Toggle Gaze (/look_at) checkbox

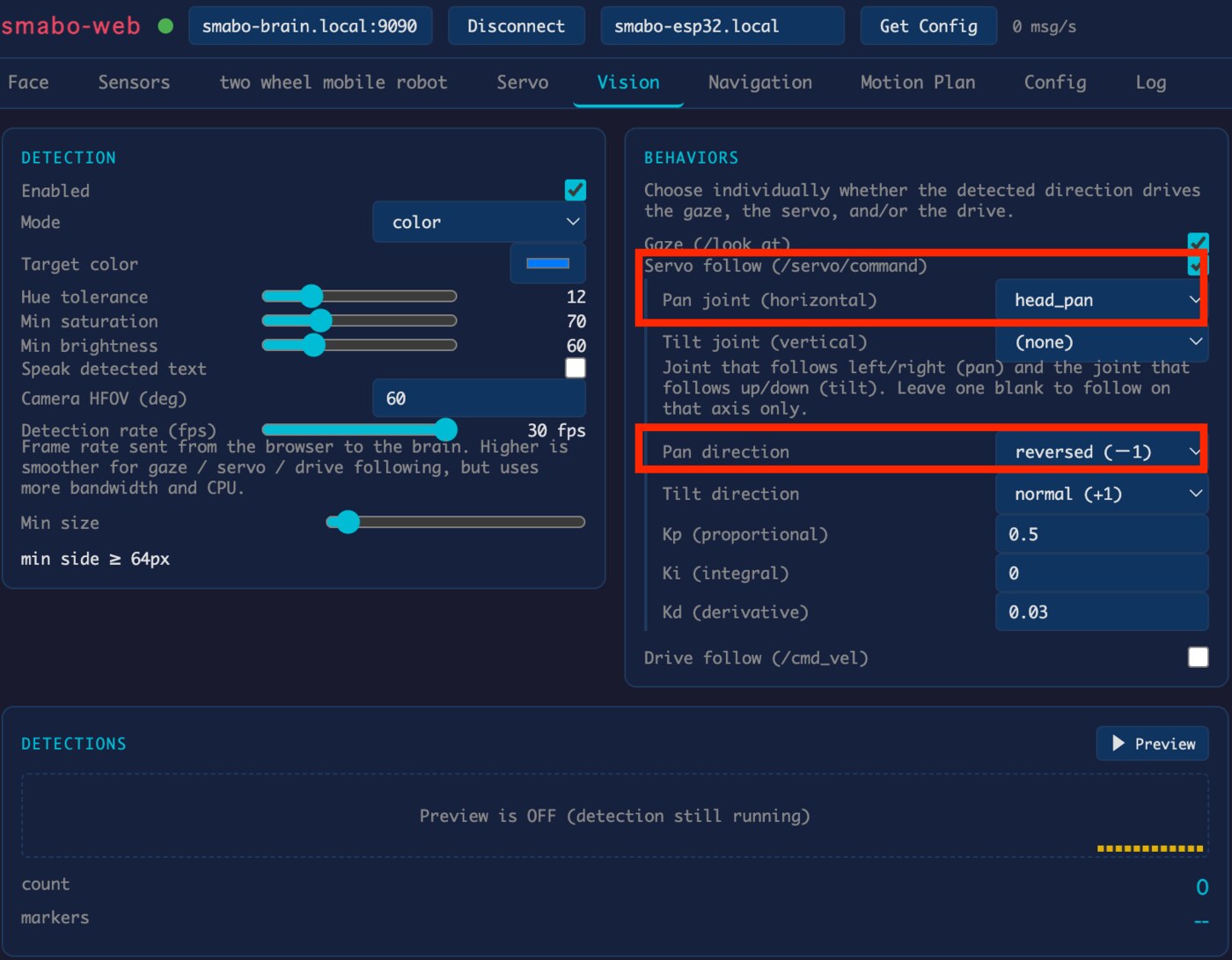coord(1198,242)
